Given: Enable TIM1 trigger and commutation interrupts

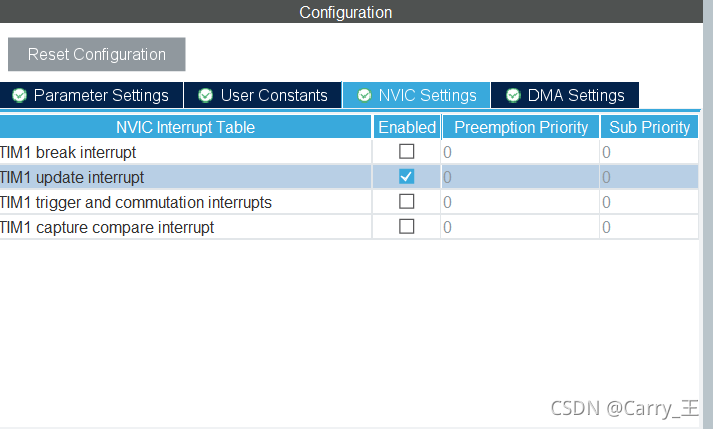Looking at the screenshot, I should (407, 202).
